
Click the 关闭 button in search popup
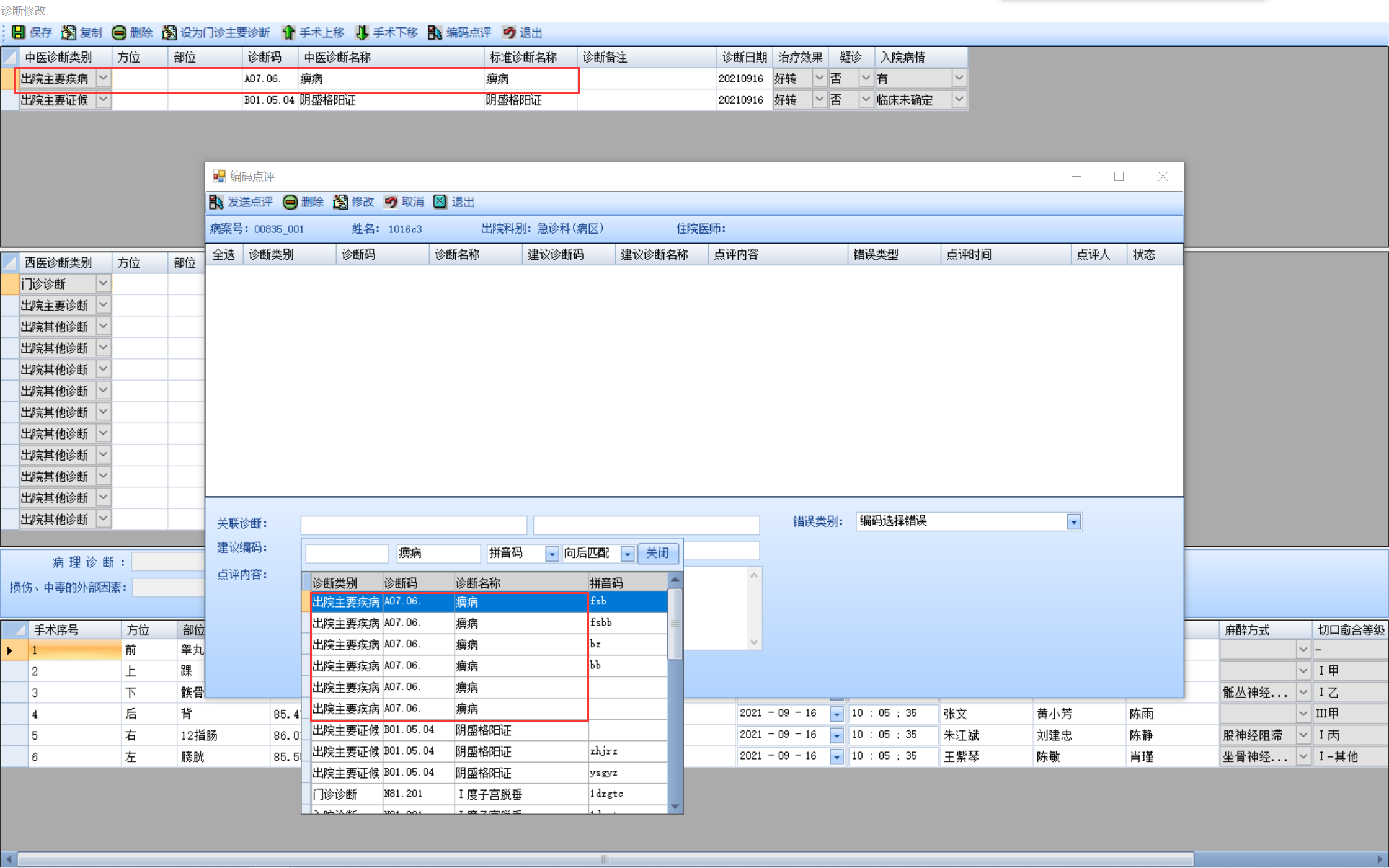click(657, 553)
